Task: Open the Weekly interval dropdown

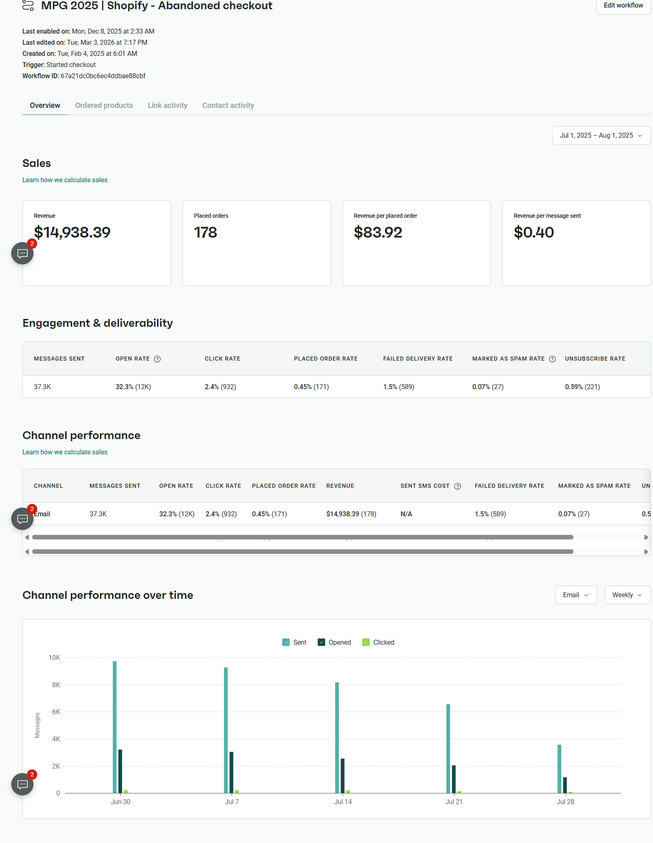Action: [627, 594]
